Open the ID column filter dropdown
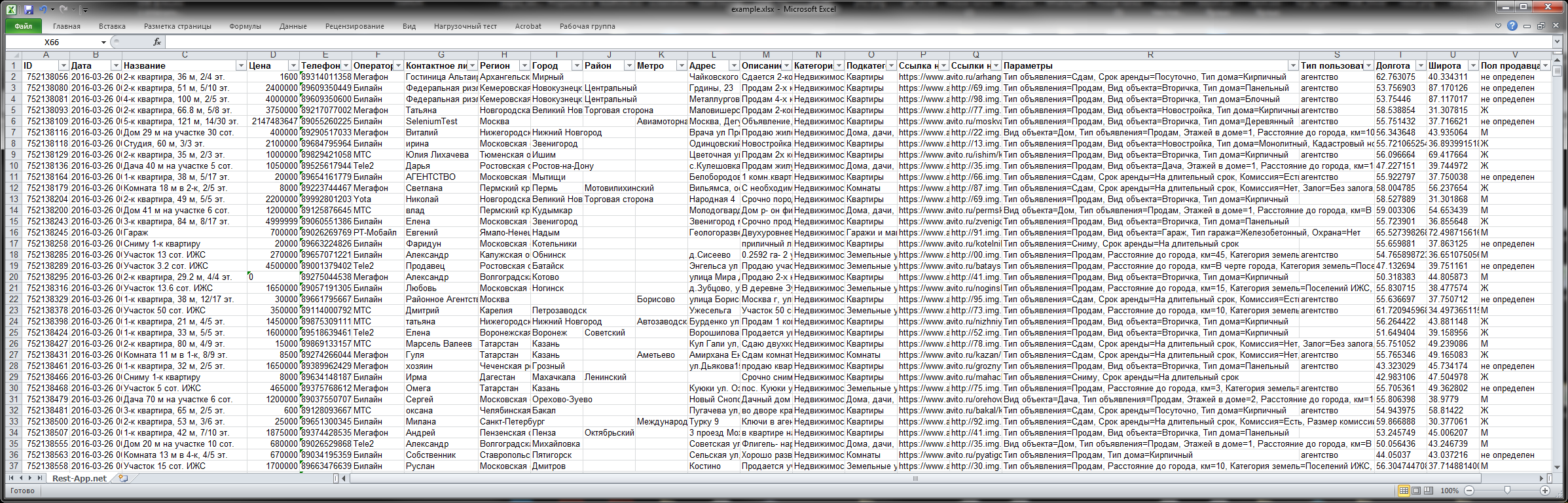Screen dimensions: 1568x503 [64, 65]
